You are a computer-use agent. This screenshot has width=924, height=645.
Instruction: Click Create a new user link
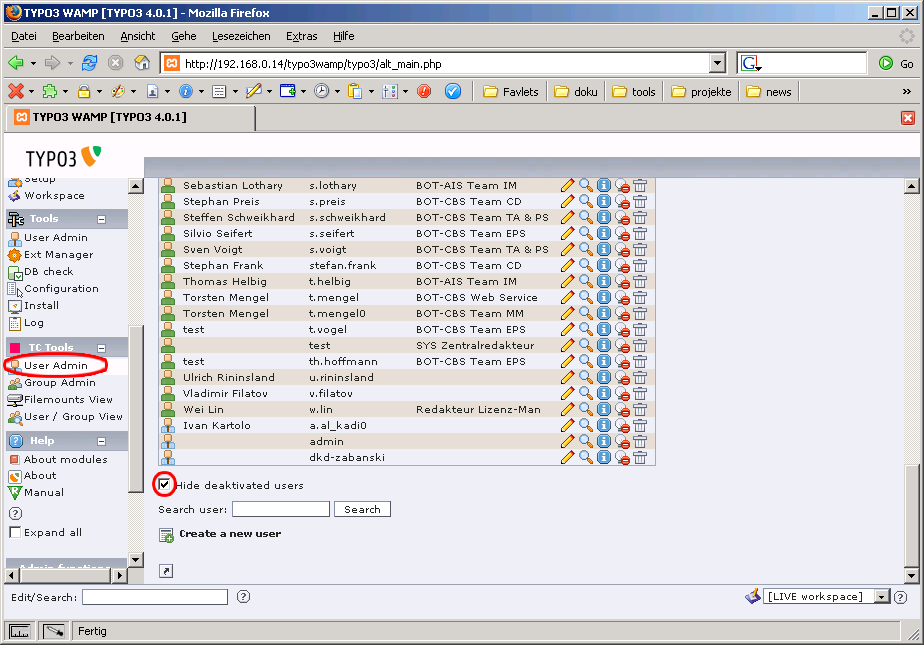230,534
